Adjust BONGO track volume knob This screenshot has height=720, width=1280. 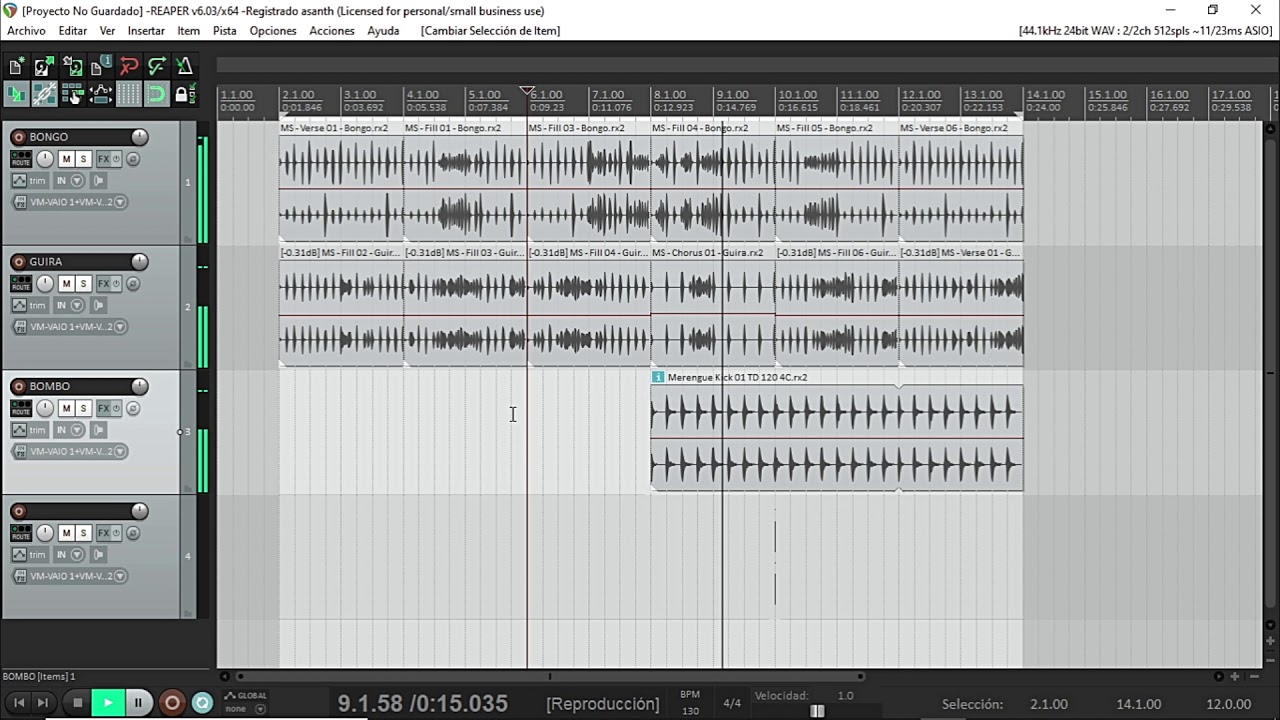(x=139, y=137)
